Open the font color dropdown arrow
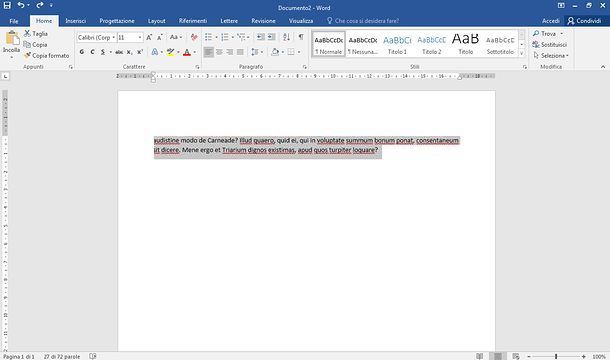 [195, 52]
